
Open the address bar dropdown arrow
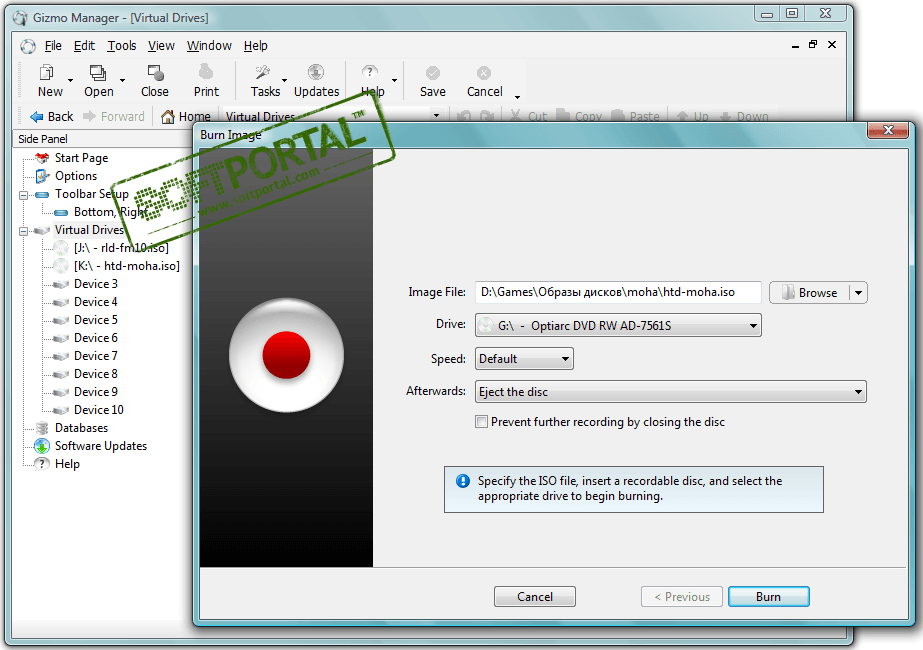click(x=436, y=115)
